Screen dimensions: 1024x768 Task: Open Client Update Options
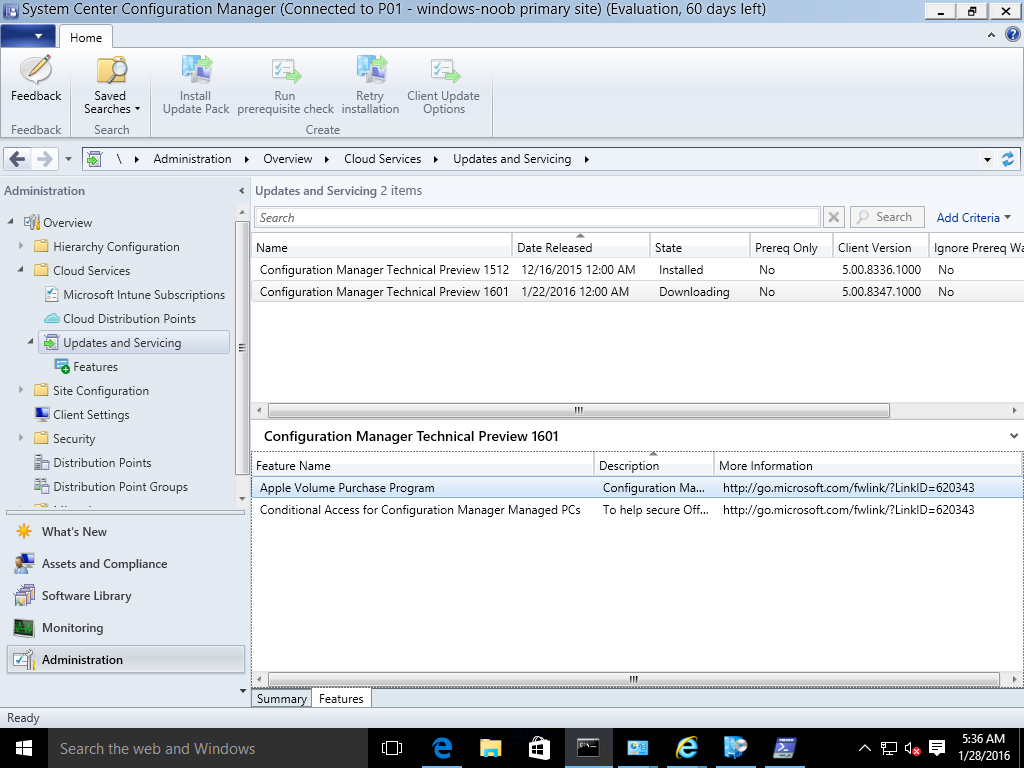coord(443,86)
